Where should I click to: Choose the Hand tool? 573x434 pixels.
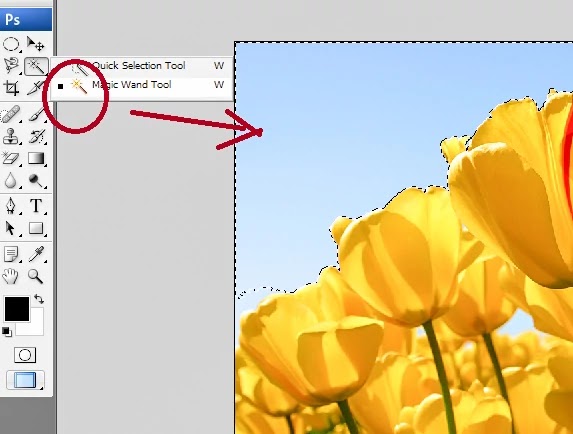pyautogui.click(x=10, y=277)
